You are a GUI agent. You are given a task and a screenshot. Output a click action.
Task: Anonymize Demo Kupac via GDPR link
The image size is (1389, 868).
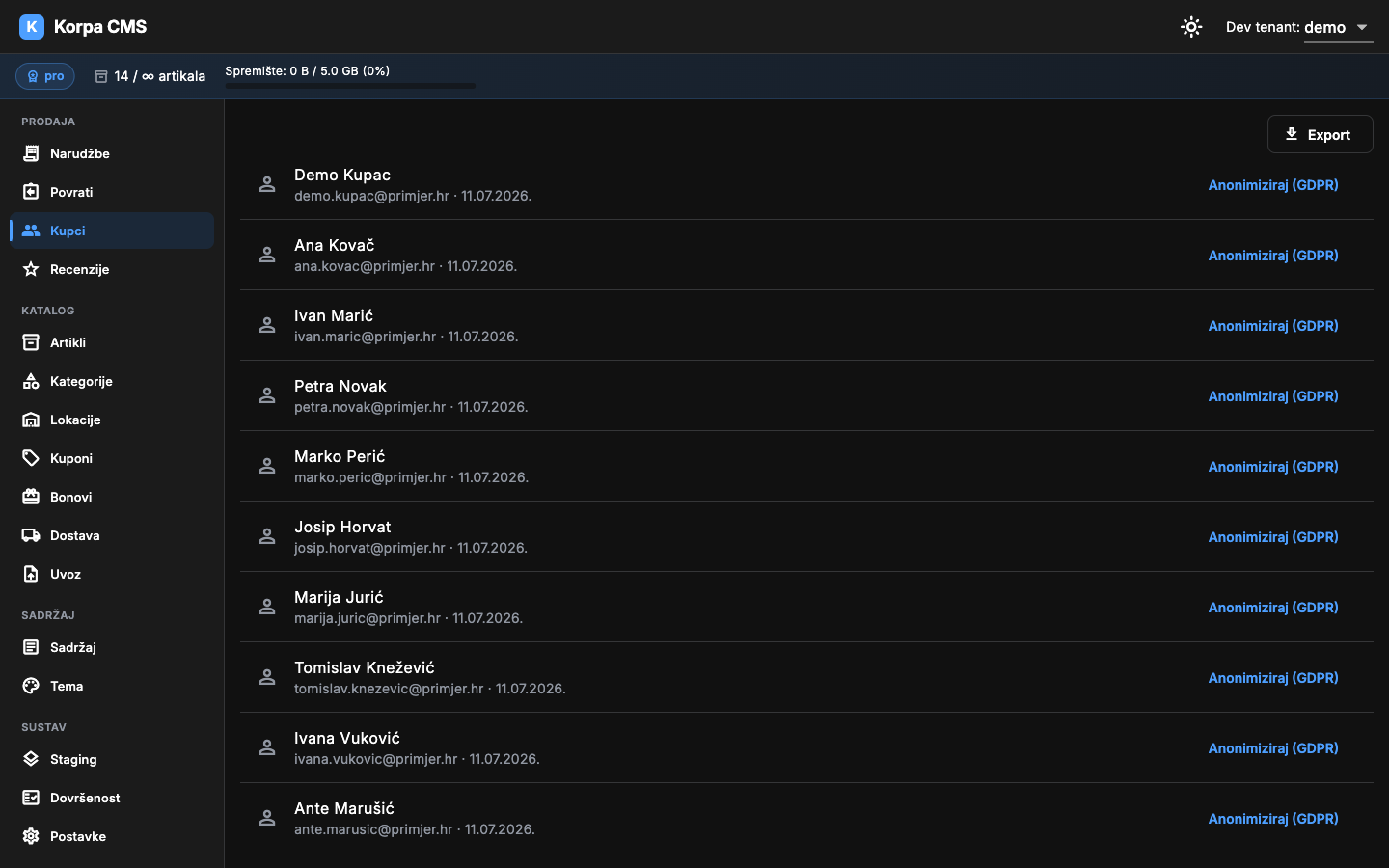click(1273, 185)
